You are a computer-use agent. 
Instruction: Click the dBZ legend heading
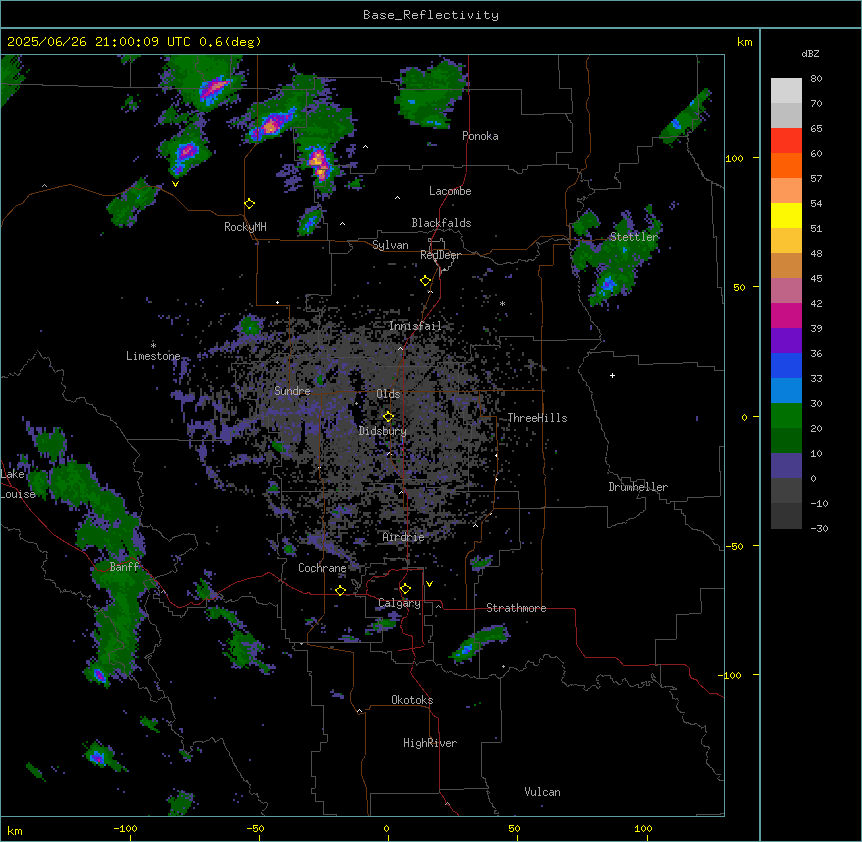pyautogui.click(x=810, y=54)
